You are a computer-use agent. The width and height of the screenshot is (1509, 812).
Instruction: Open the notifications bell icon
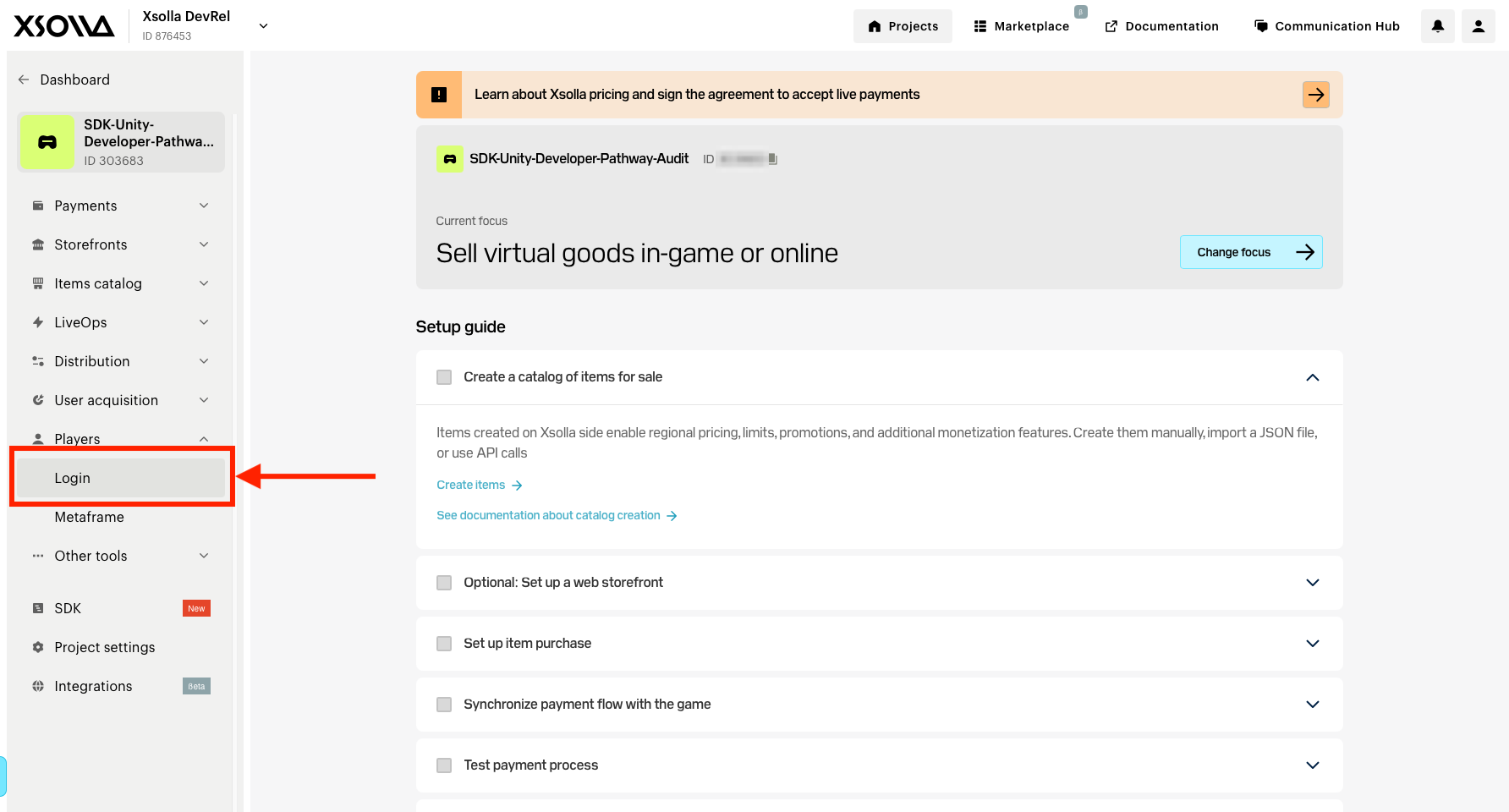[1437, 26]
